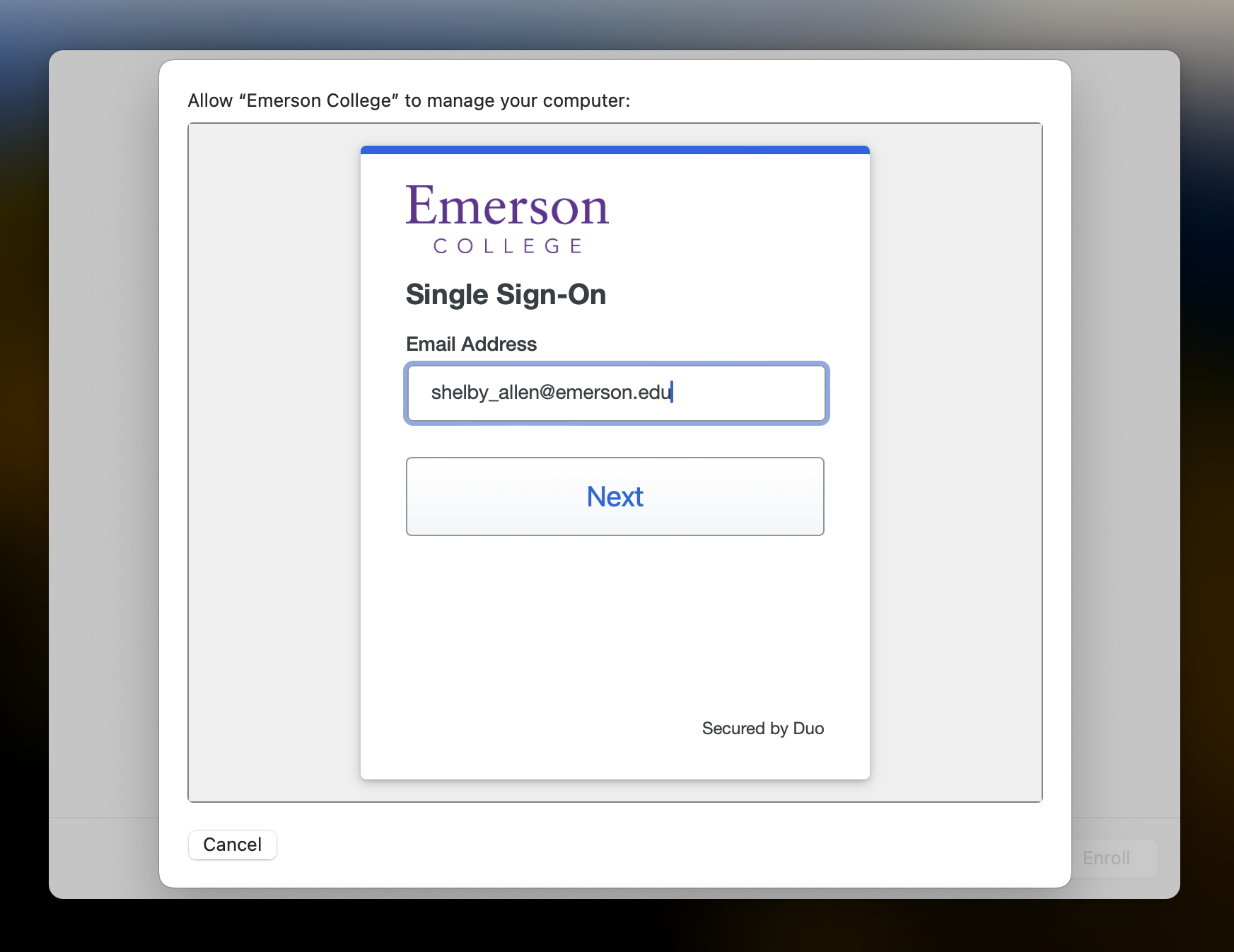The image size is (1234, 952).
Task: Click the 'Single Sign-On' heading
Action: tap(506, 295)
